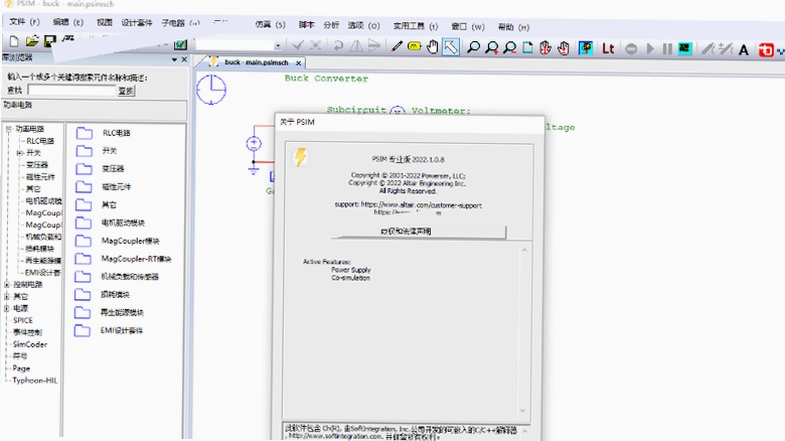This screenshot has height=441, width=785.
Task: Expand the 控制电路 tree node
Action: (7, 284)
